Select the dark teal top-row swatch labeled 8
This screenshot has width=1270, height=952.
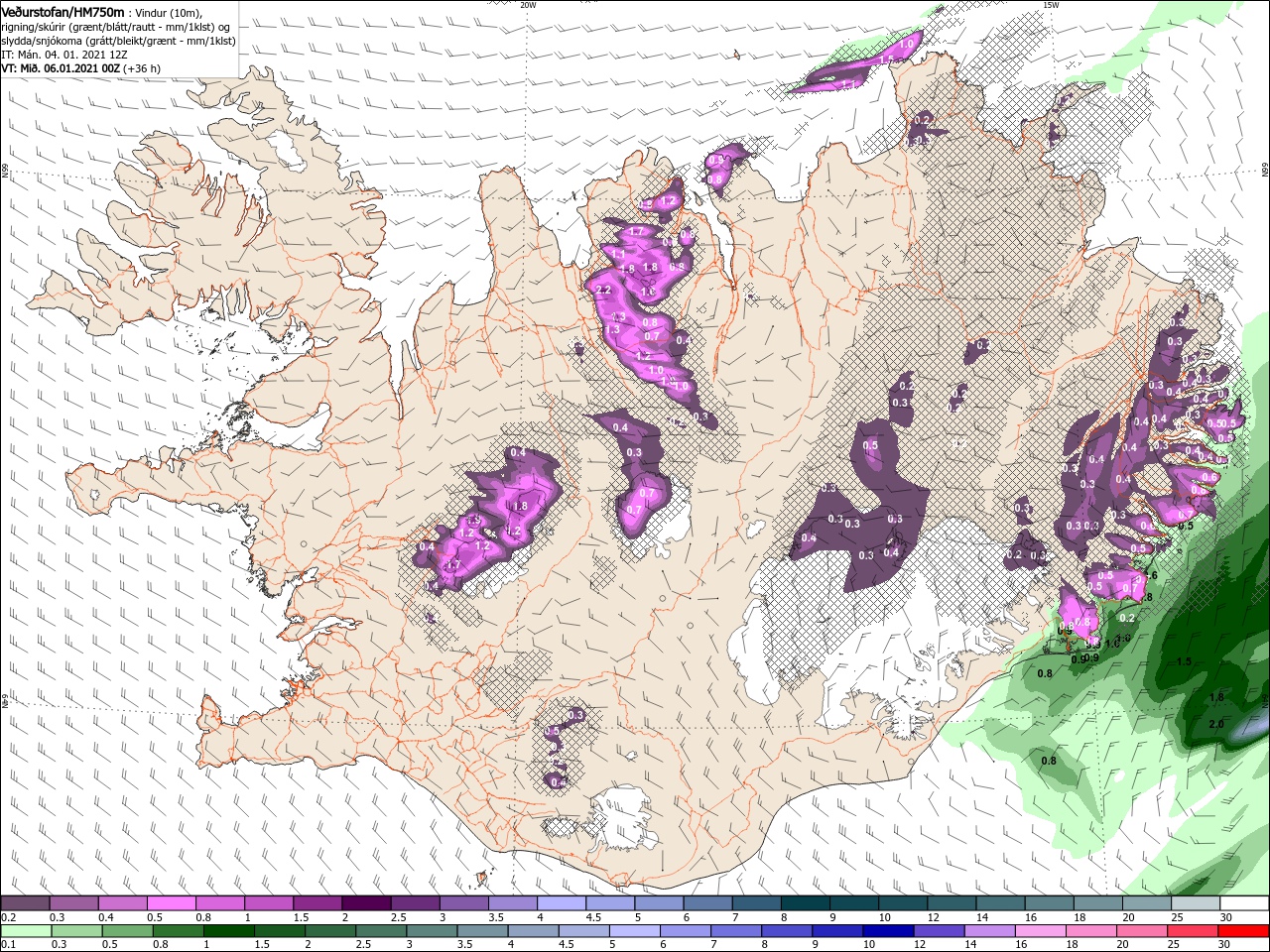coord(805,903)
